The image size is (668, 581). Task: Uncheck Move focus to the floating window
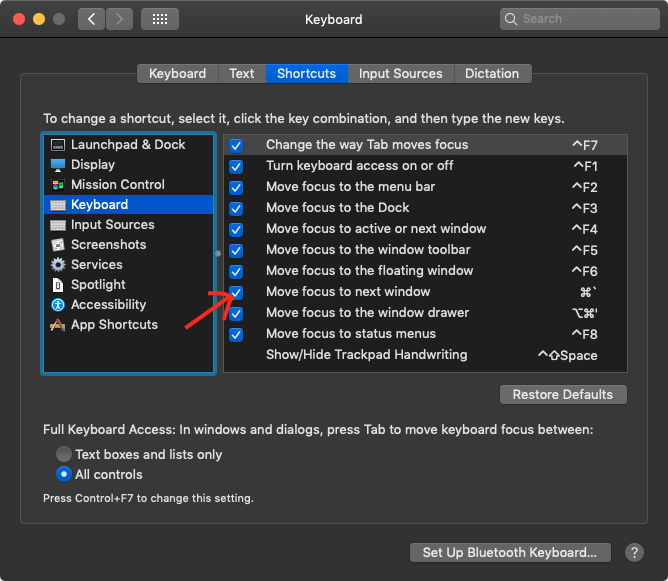236,271
